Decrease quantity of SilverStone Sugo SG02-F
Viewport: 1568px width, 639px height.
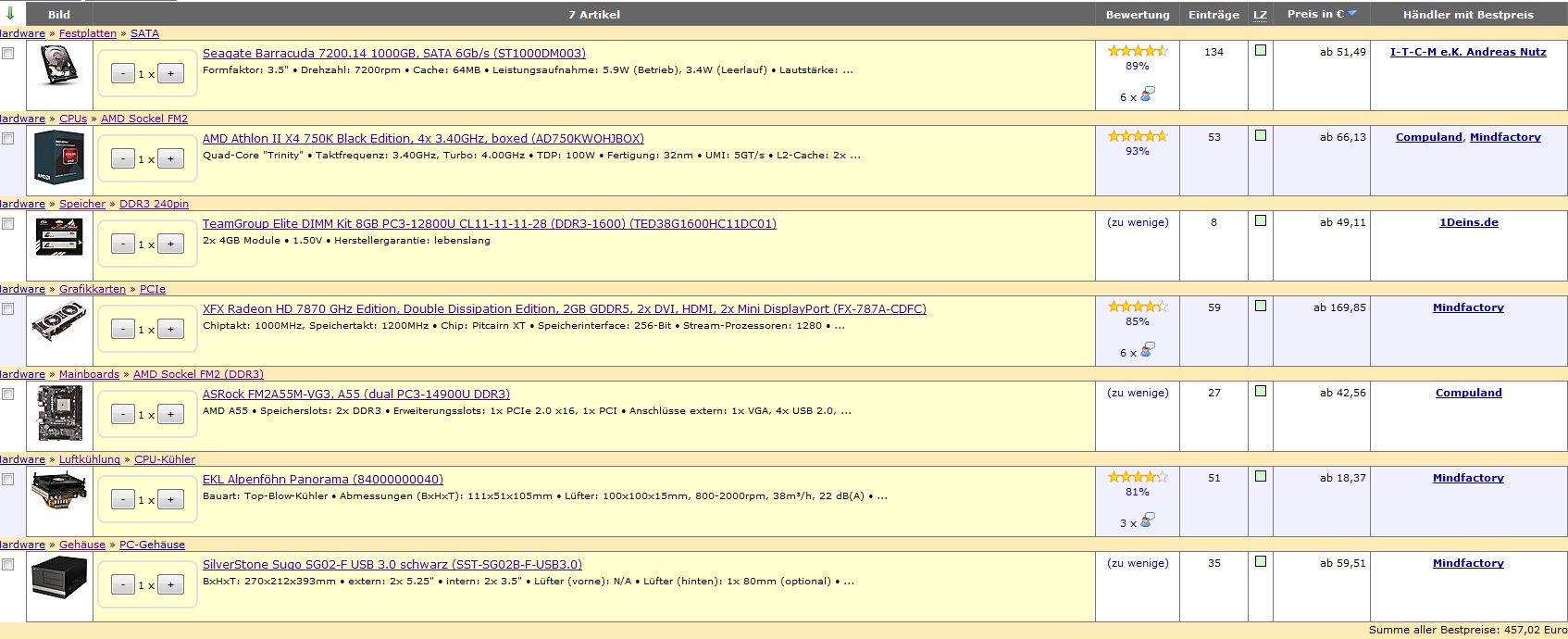[123, 585]
